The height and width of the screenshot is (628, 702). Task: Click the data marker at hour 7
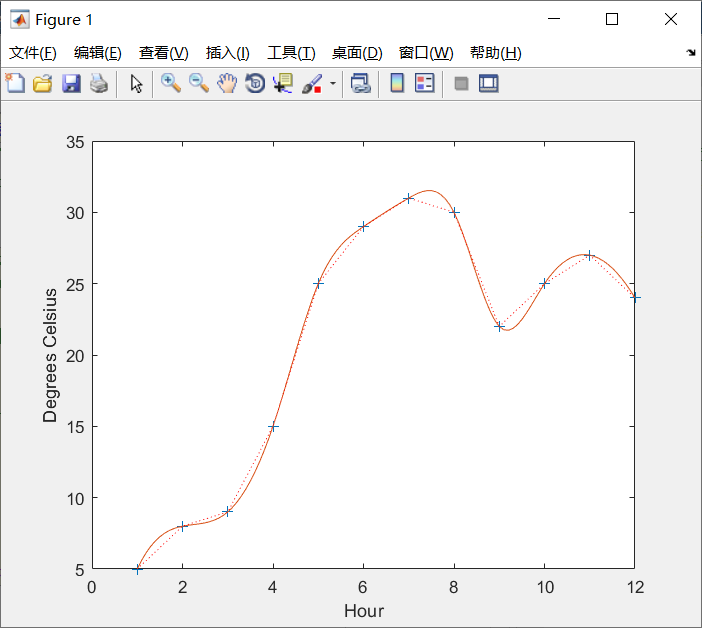(x=408, y=198)
